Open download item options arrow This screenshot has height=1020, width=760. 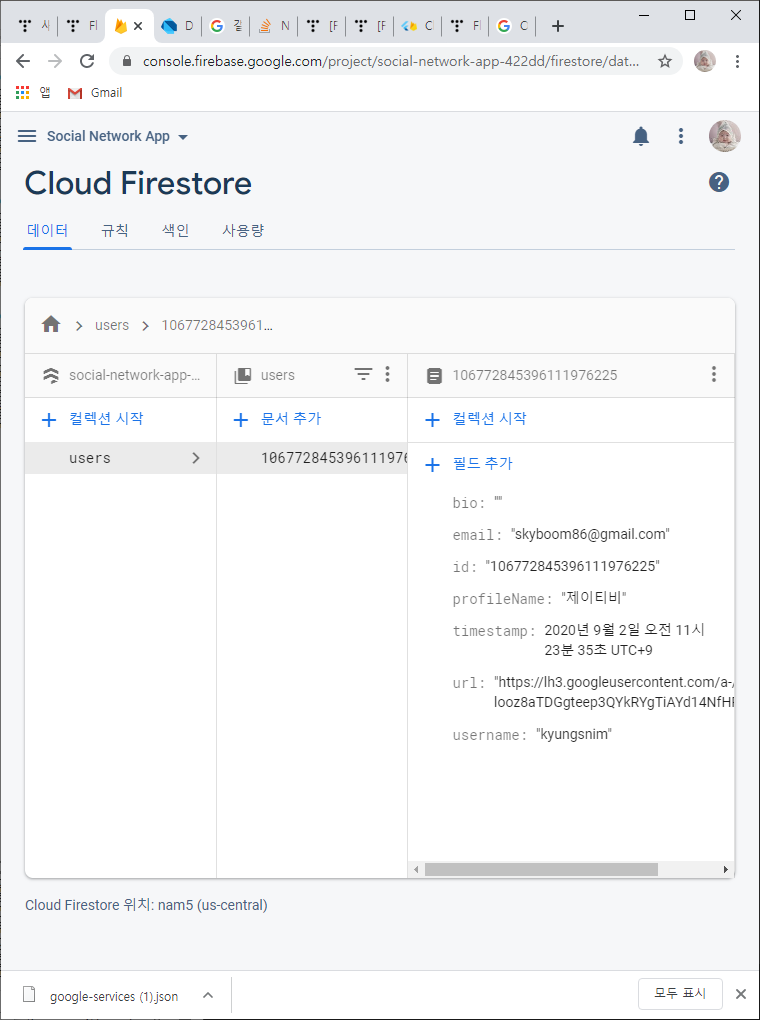(208, 995)
